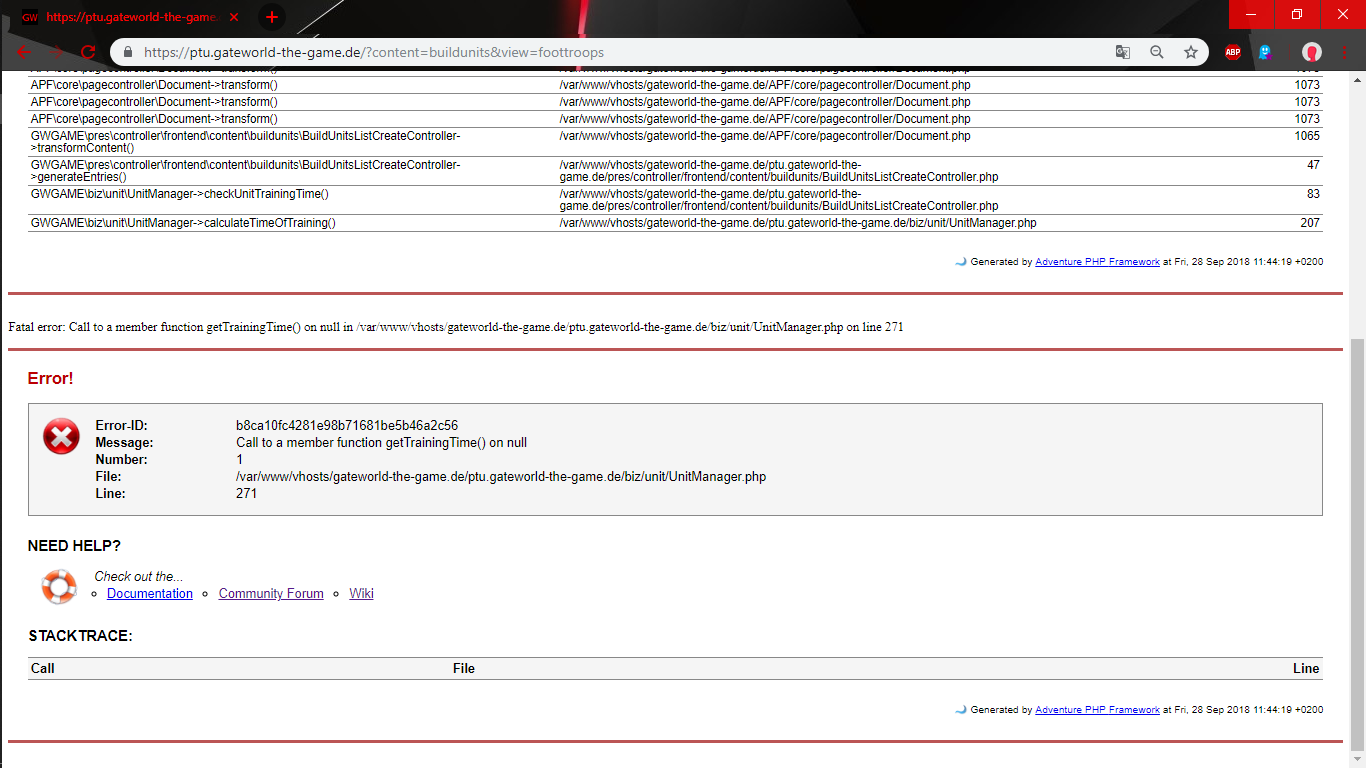The image size is (1366, 768).
Task: Open the Chrome profile avatar
Action: [1311, 52]
